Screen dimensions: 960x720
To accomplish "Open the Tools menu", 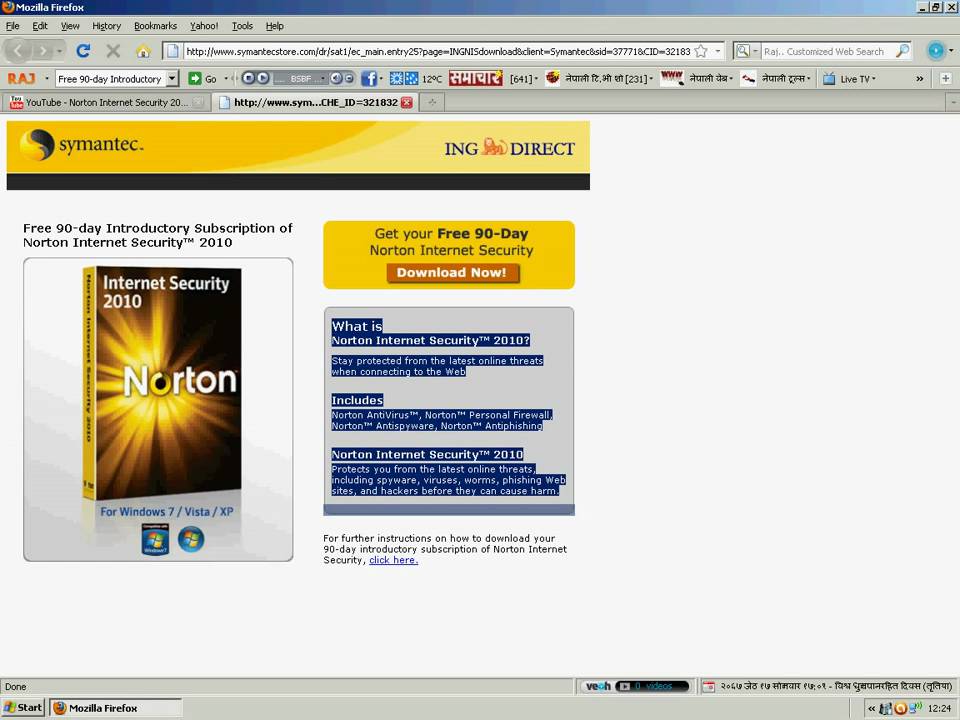I will click(x=242, y=26).
